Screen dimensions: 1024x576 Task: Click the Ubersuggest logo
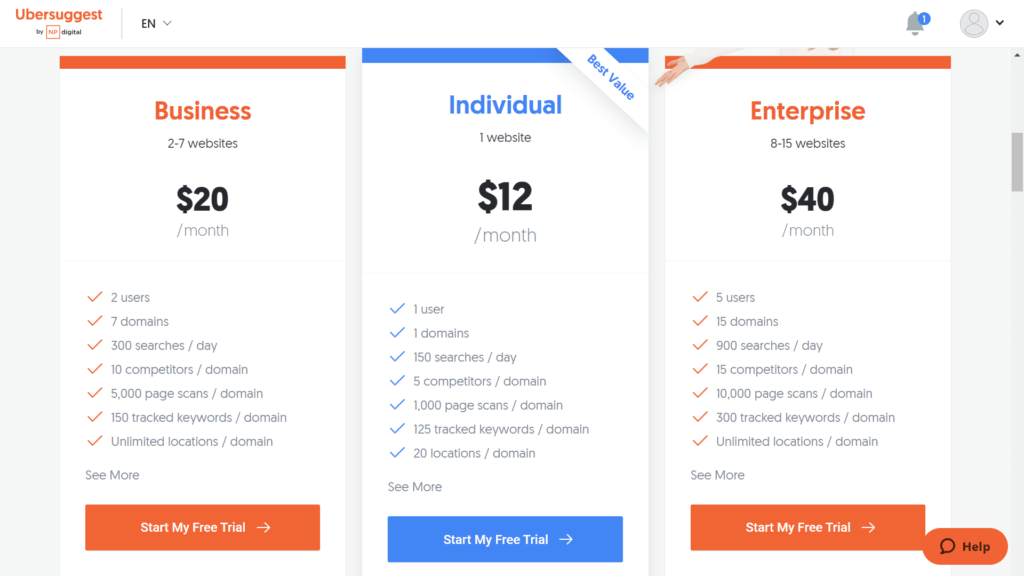click(x=59, y=22)
